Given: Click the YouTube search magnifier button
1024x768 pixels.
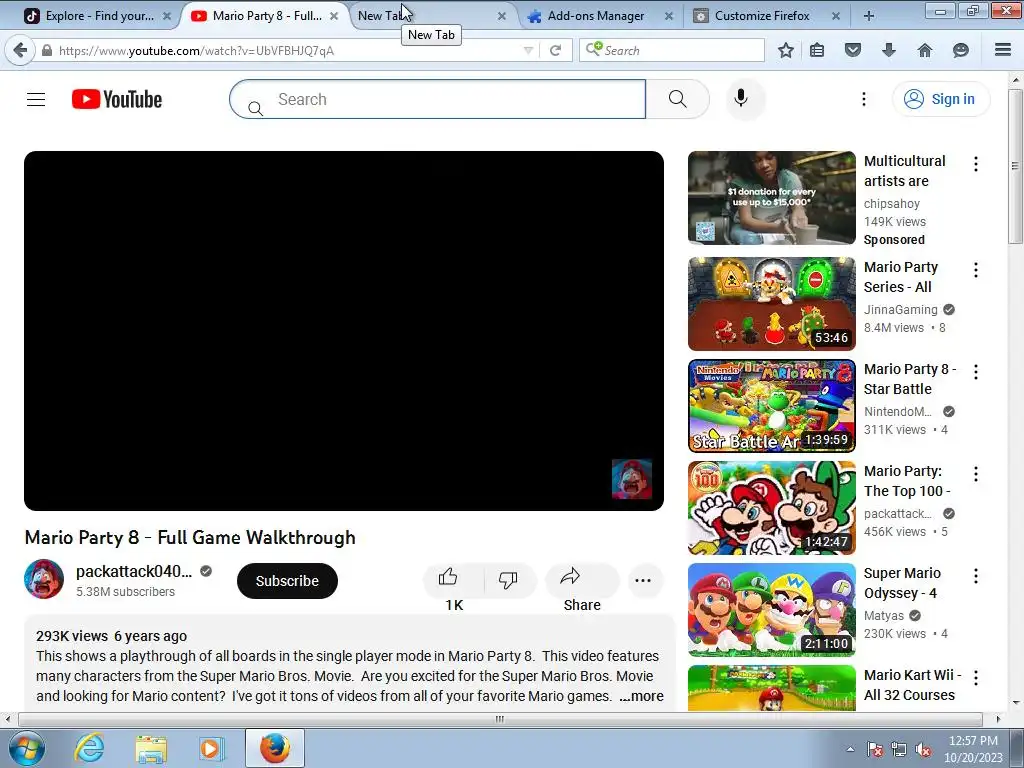Looking at the screenshot, I should pyautogui.click(x=677, y=99).
